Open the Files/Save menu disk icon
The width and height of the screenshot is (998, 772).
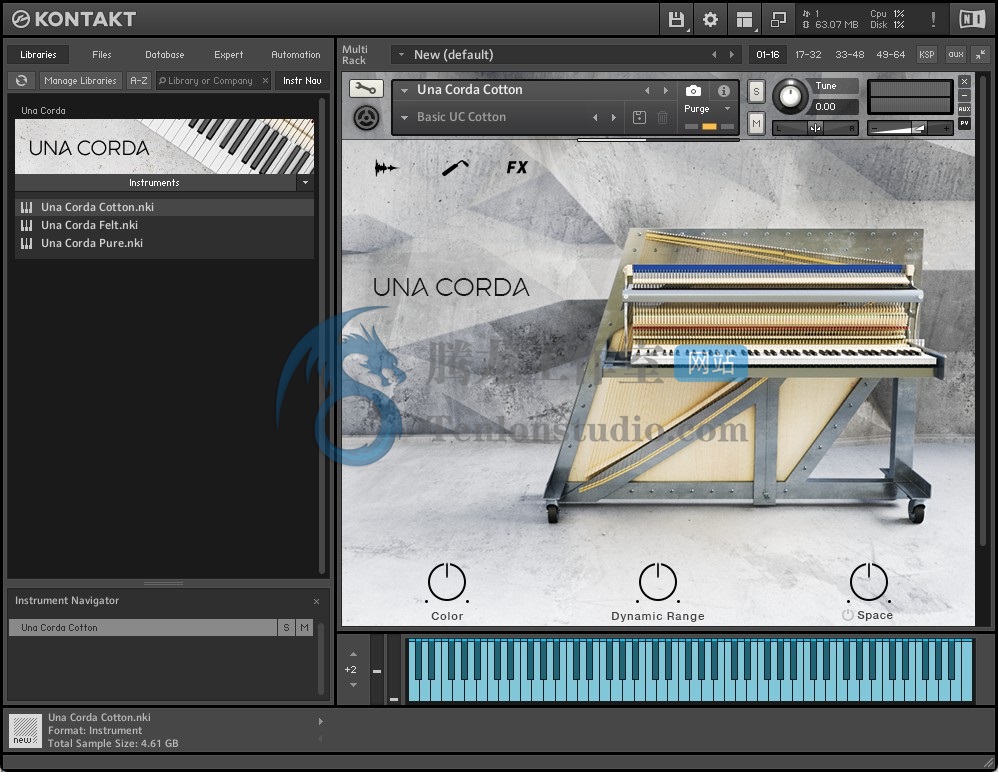(676, 20)
